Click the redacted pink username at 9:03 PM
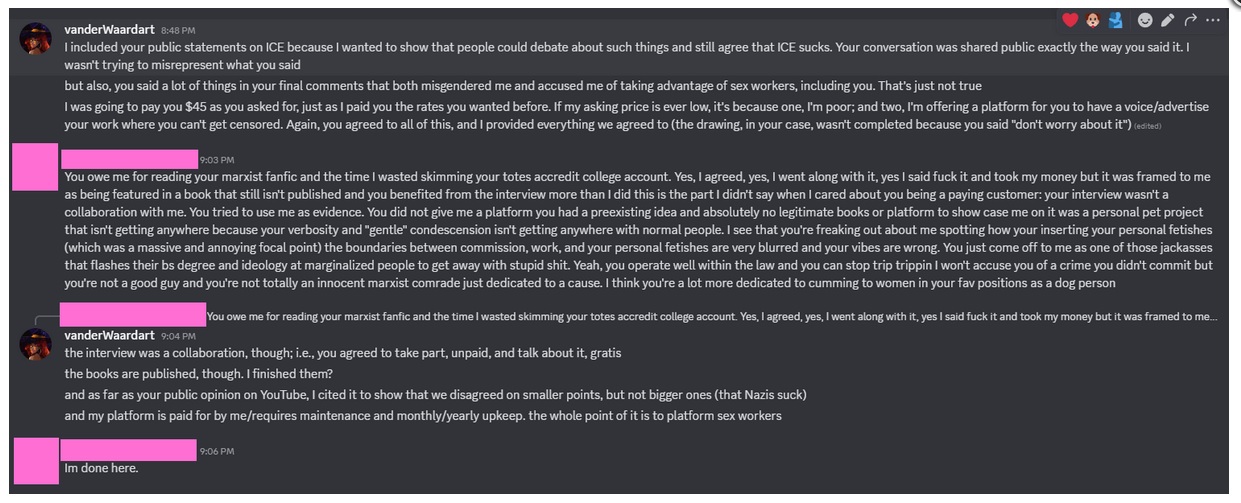Viewport: 1241px width, 503px height. click(x=130, y=158)
